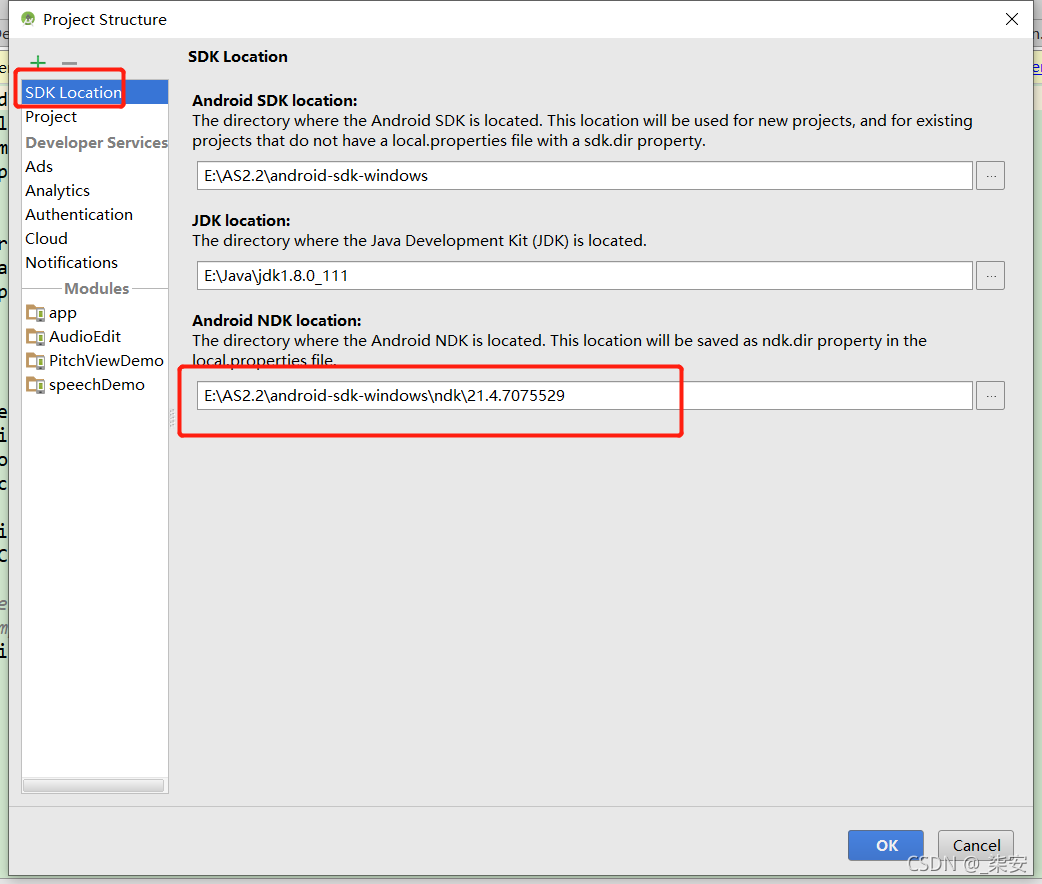Select the app module
The height and width of the screenshot is (884, 1042).
point(62,312)
